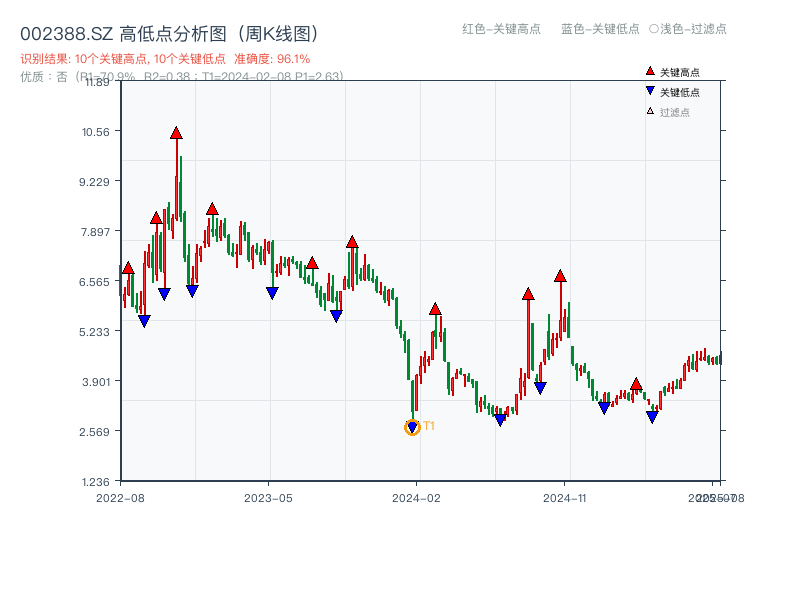This screenshot has height=600, width=800.
Task: Click the white triangle beside 过滤点 legend
Action: click(650, 111)
